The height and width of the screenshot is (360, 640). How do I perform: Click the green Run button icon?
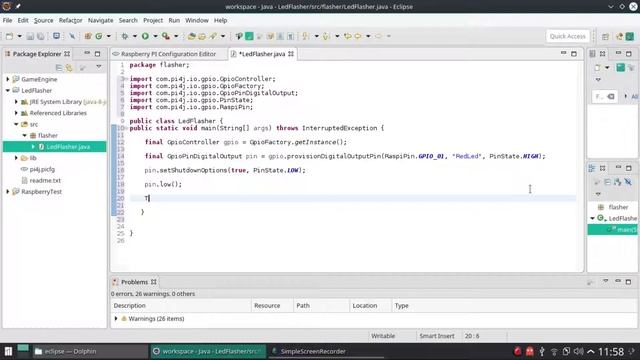(x=145, y=36)
